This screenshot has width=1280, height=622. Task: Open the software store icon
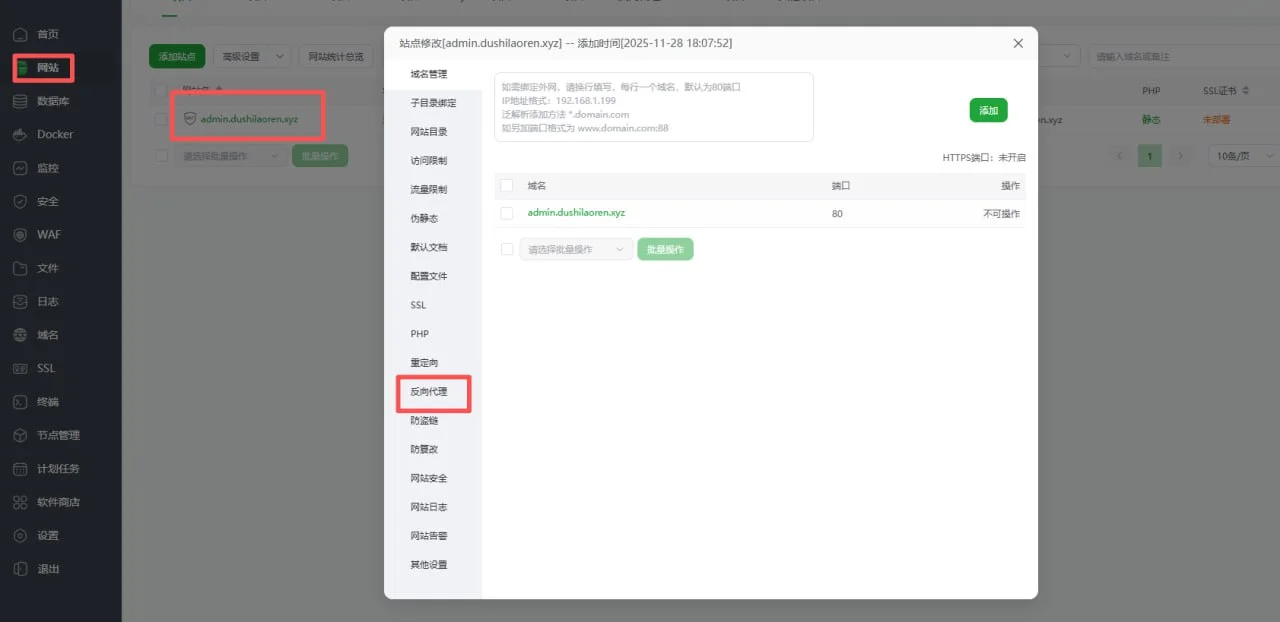click(x=20, y=502)
